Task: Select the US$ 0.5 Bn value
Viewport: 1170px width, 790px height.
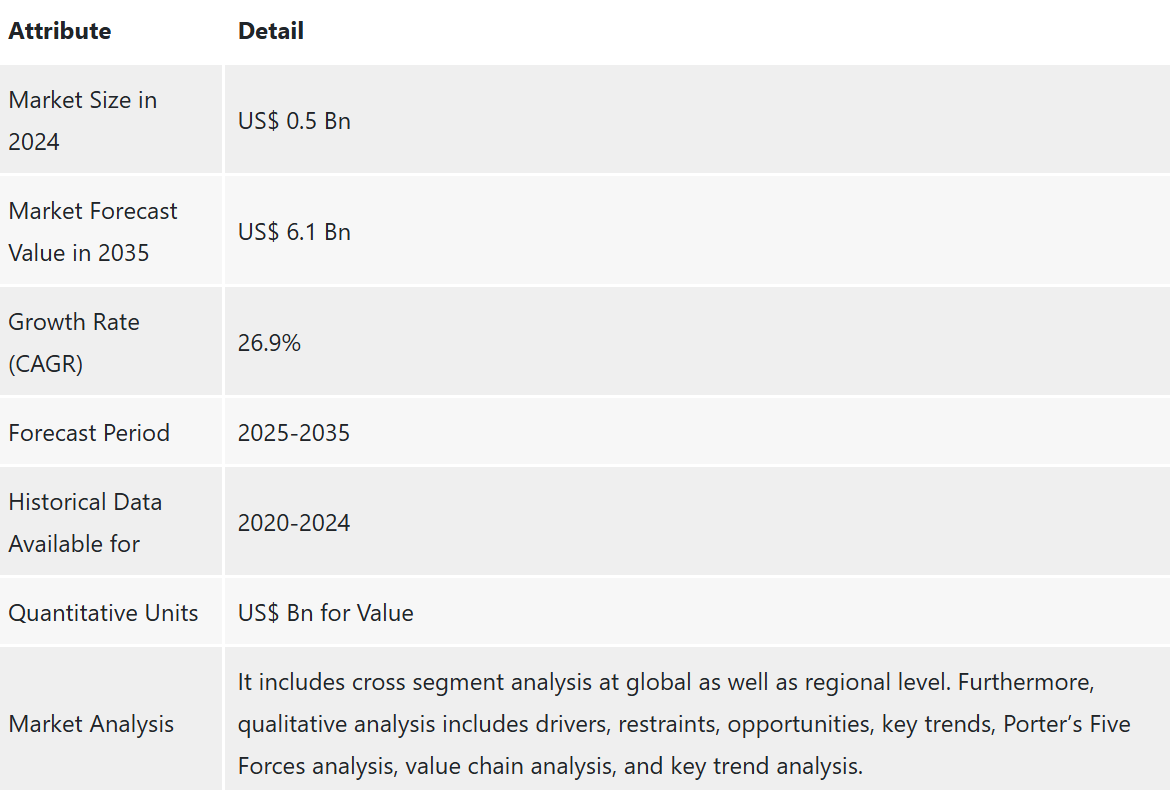Action: coord(294,121)
